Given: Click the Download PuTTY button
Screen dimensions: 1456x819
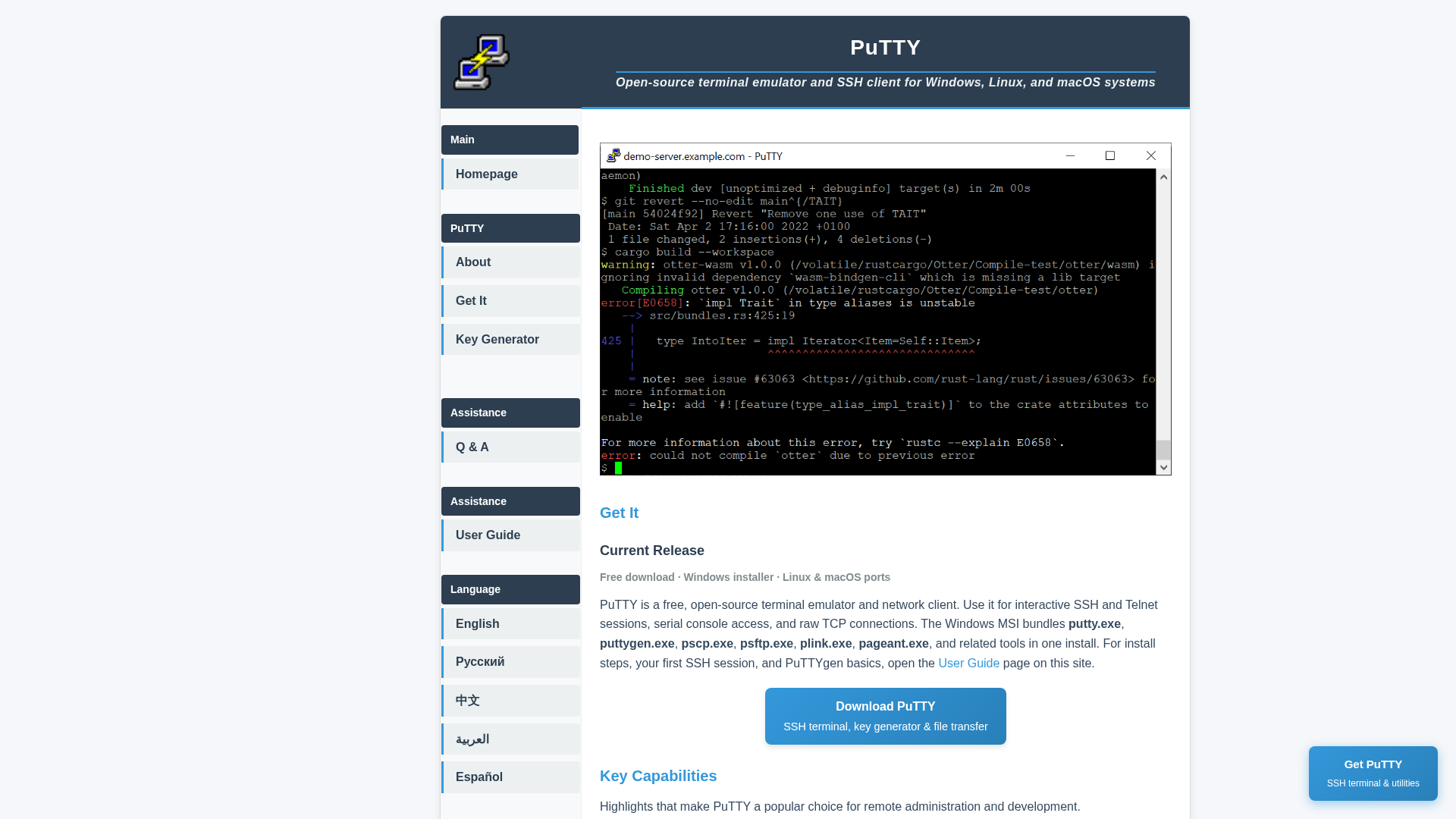Looking at the screenshot, I should (885, 716).
